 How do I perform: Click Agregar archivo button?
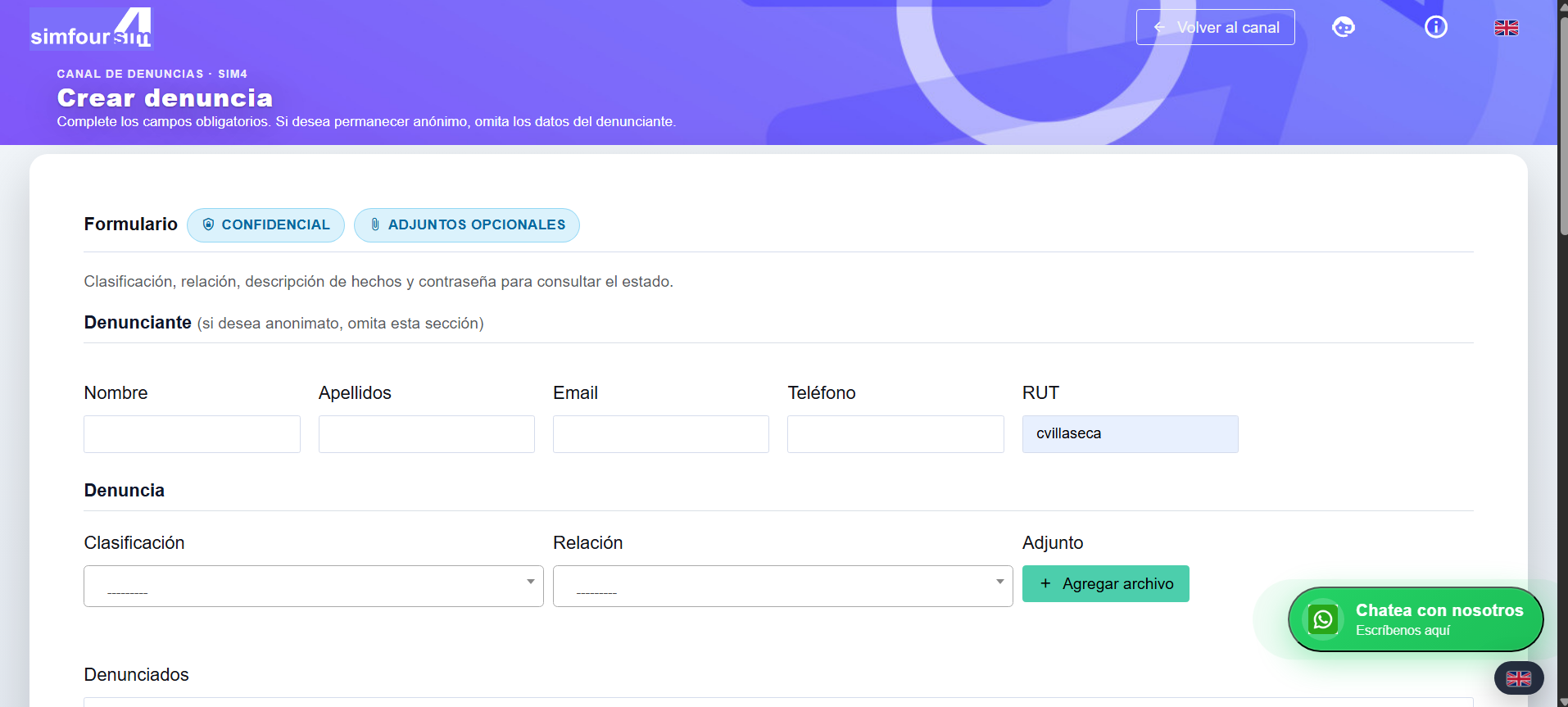tap(1106, 583)
